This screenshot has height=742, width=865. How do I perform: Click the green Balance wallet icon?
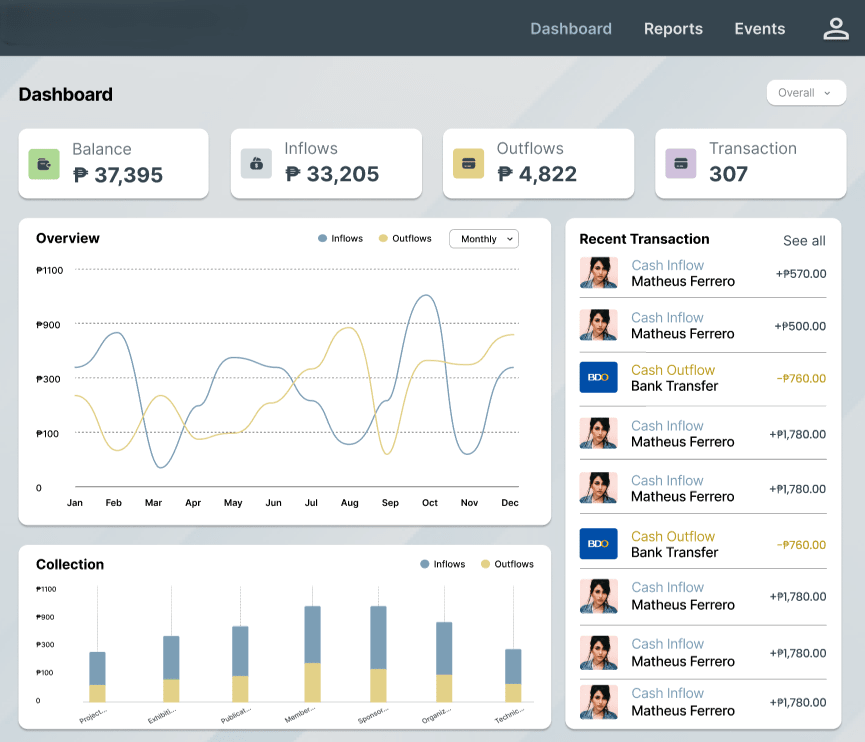[44, 163]
